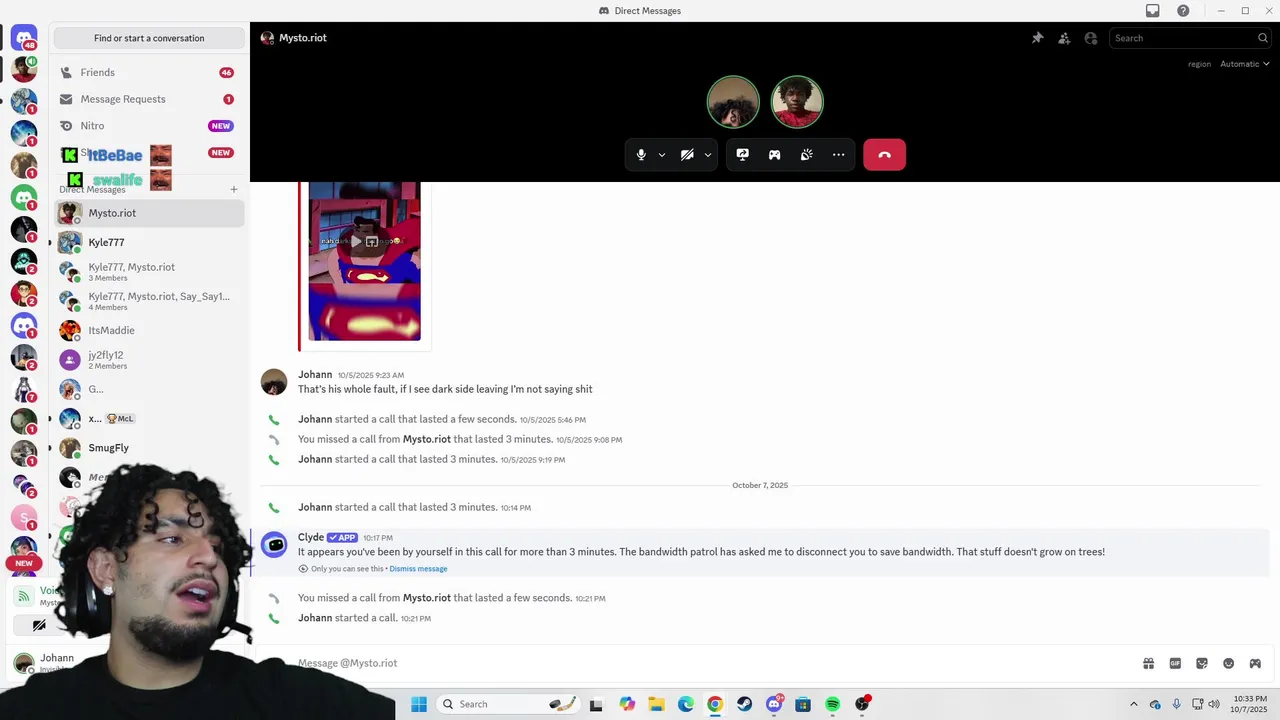Show the user profile panel icon
The image size is (1280, 720).
pyautogui.click(x=1091, y=38)
